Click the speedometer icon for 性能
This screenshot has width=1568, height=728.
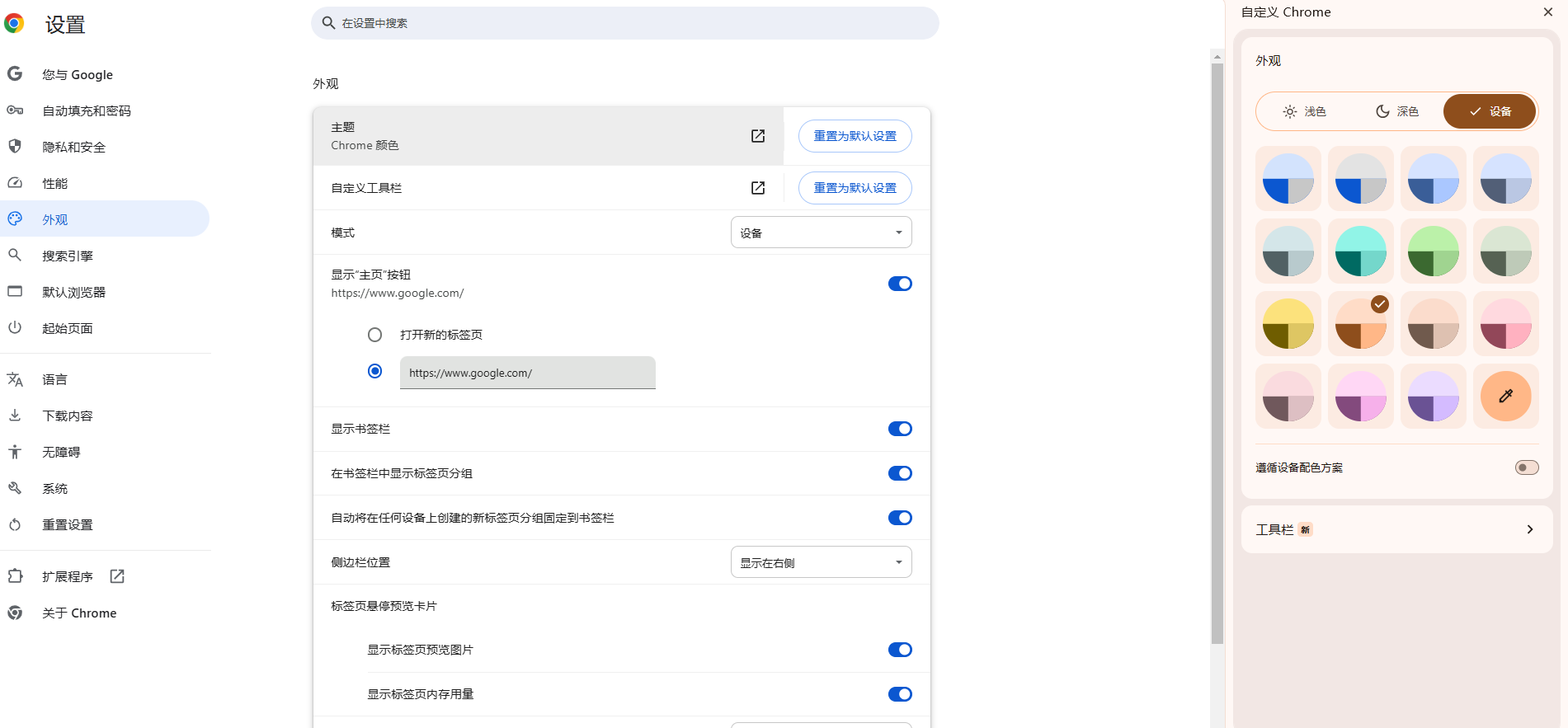15,183
